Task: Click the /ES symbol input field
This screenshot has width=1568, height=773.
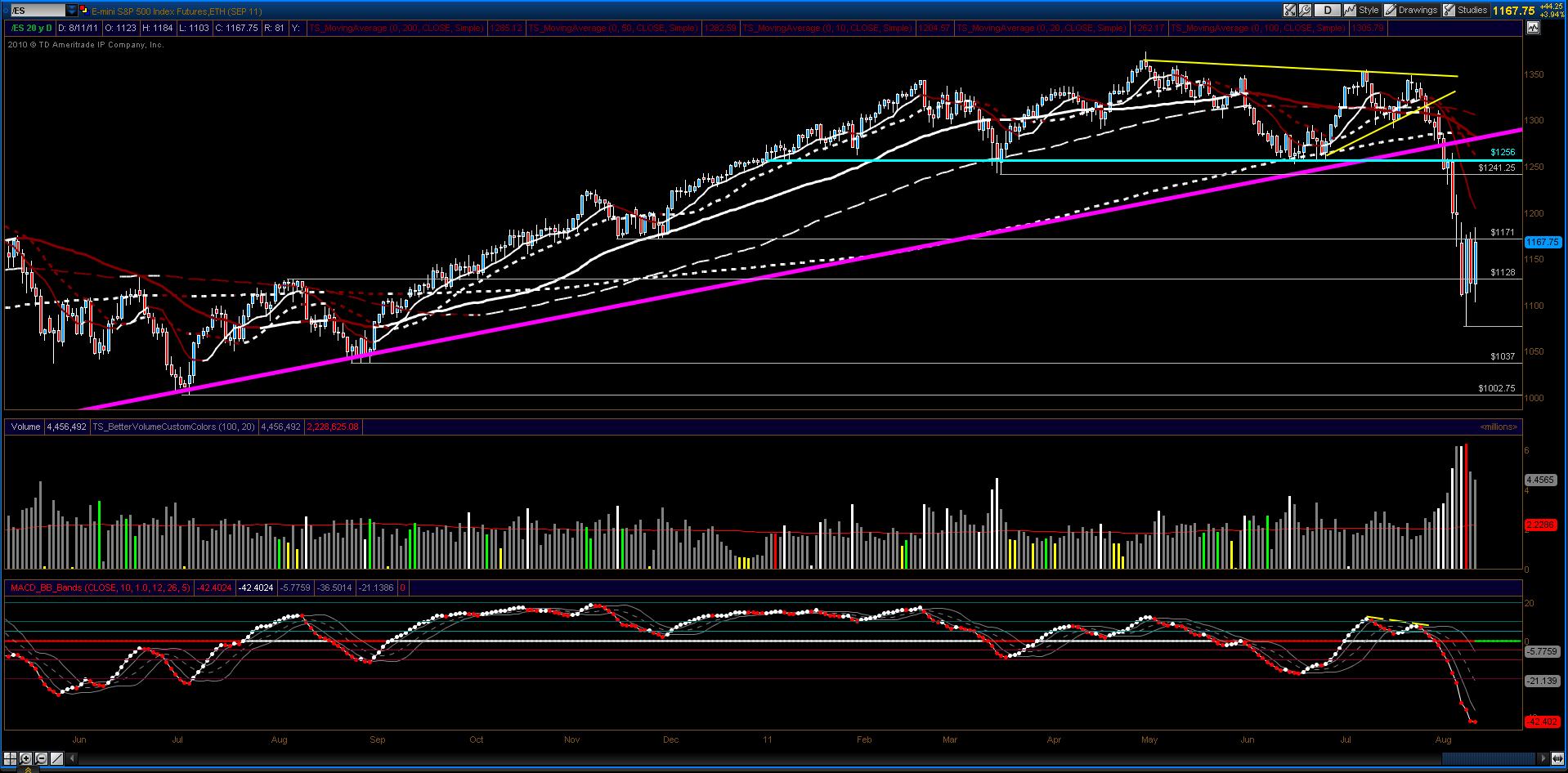Action: click(38, 11)
